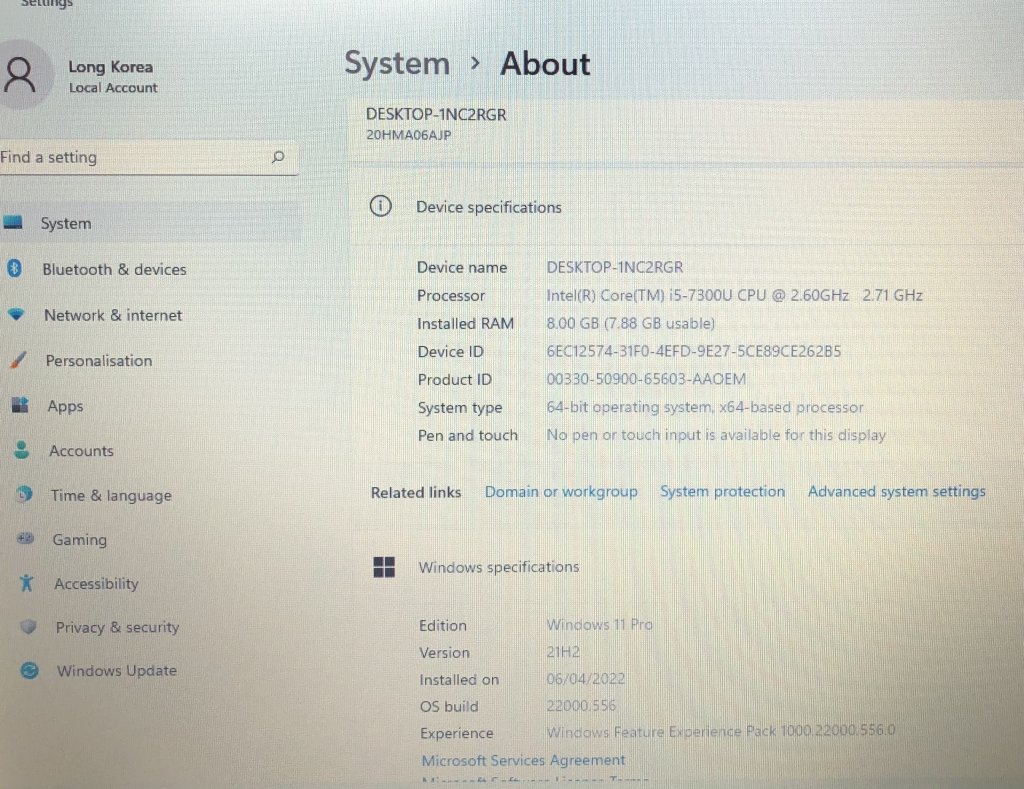This screenshot has width=1024, height=789.
Task: Go back to System via breadcrumb
Action: point(397,64)
